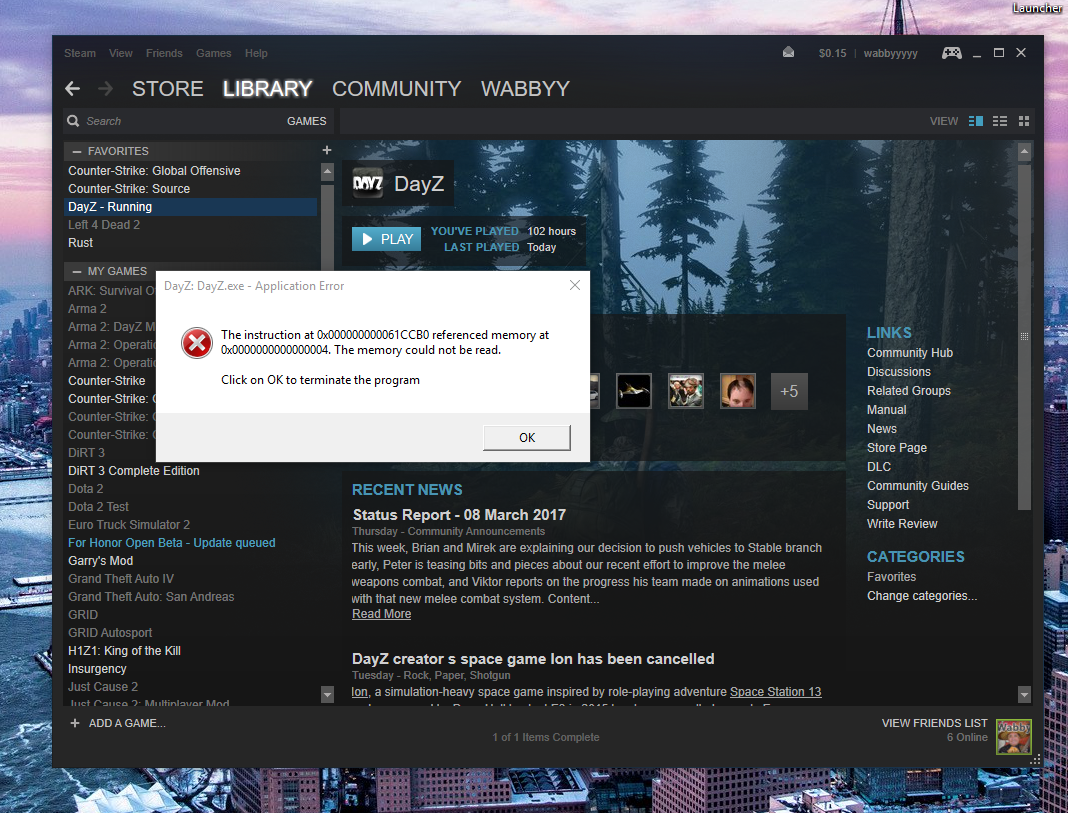Open the Friends menu

(x=164, y=53)
